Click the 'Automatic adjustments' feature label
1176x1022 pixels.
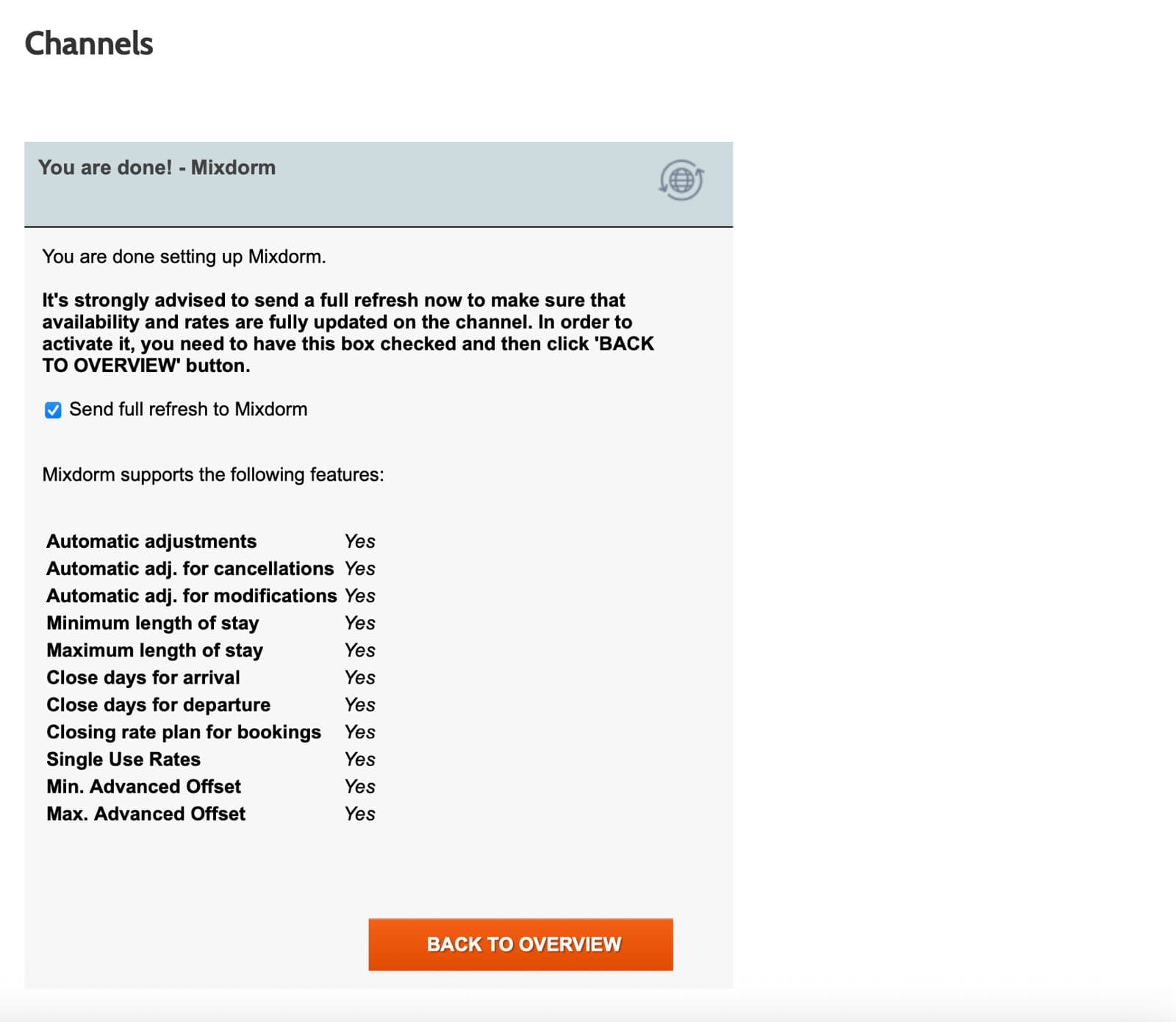tap(151, 541)
